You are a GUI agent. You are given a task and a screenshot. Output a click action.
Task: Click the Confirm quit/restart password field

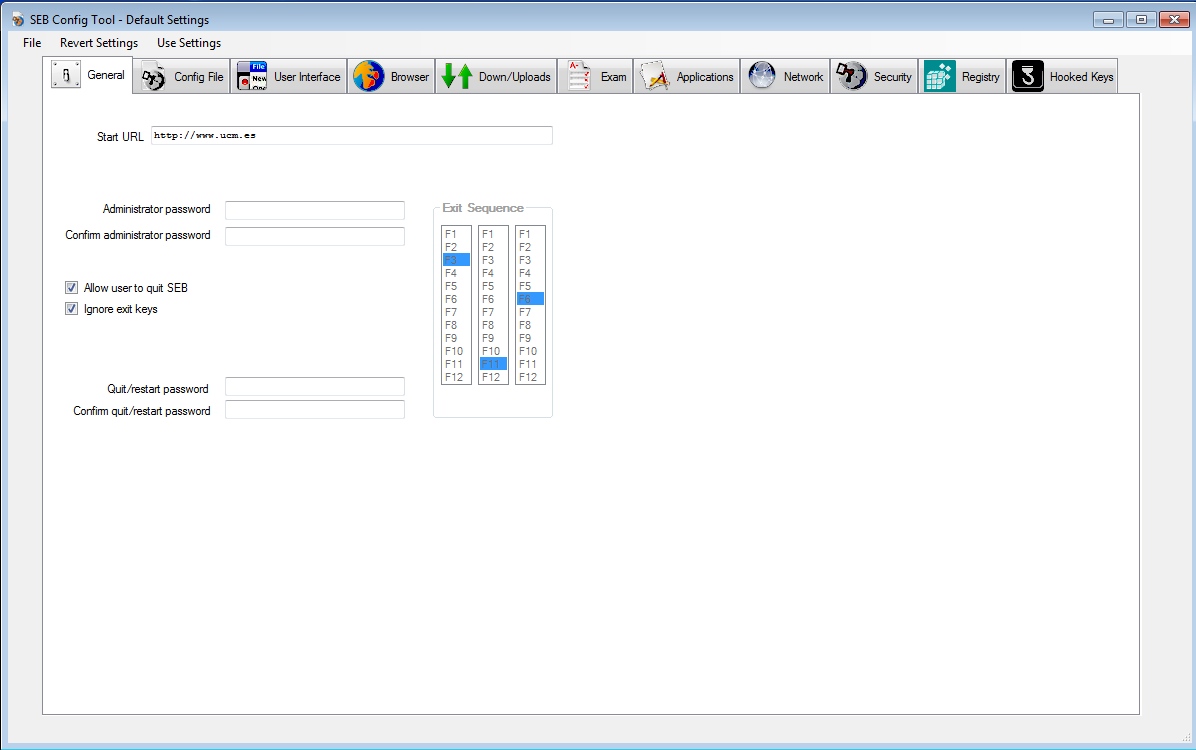click(314, 410)
